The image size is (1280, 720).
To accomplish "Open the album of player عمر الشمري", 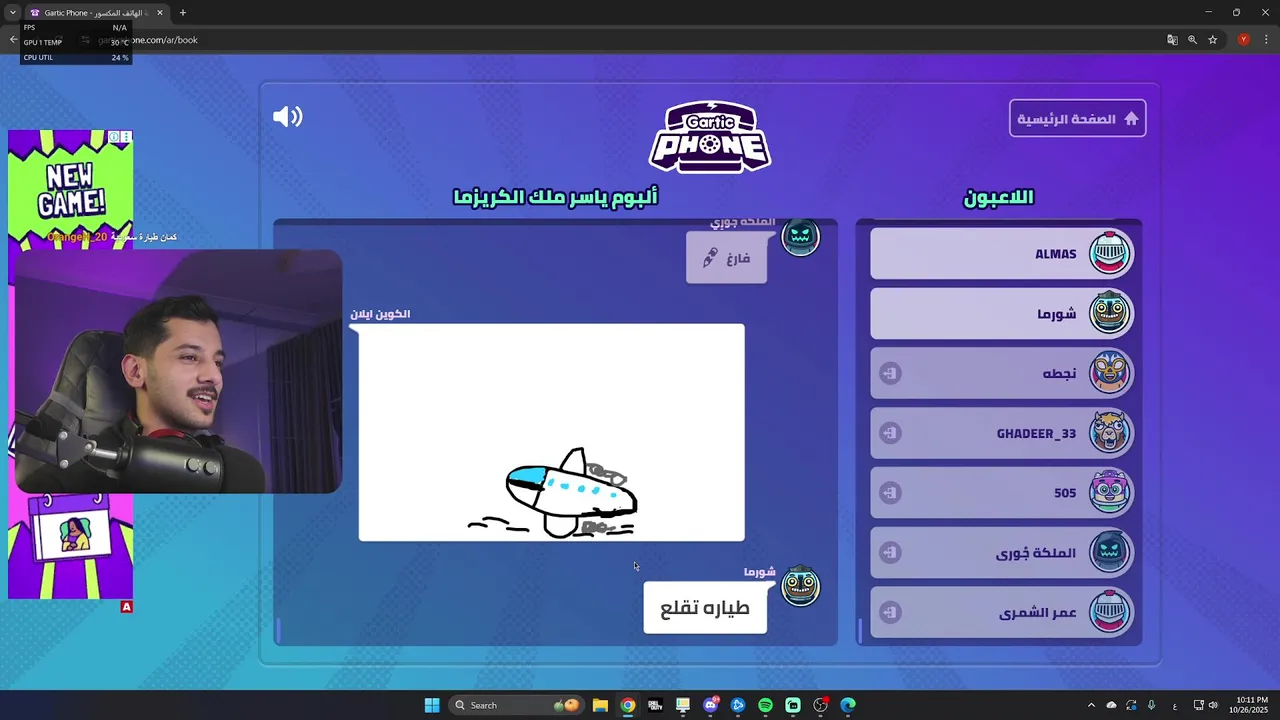I will [x=1002, y=612].
